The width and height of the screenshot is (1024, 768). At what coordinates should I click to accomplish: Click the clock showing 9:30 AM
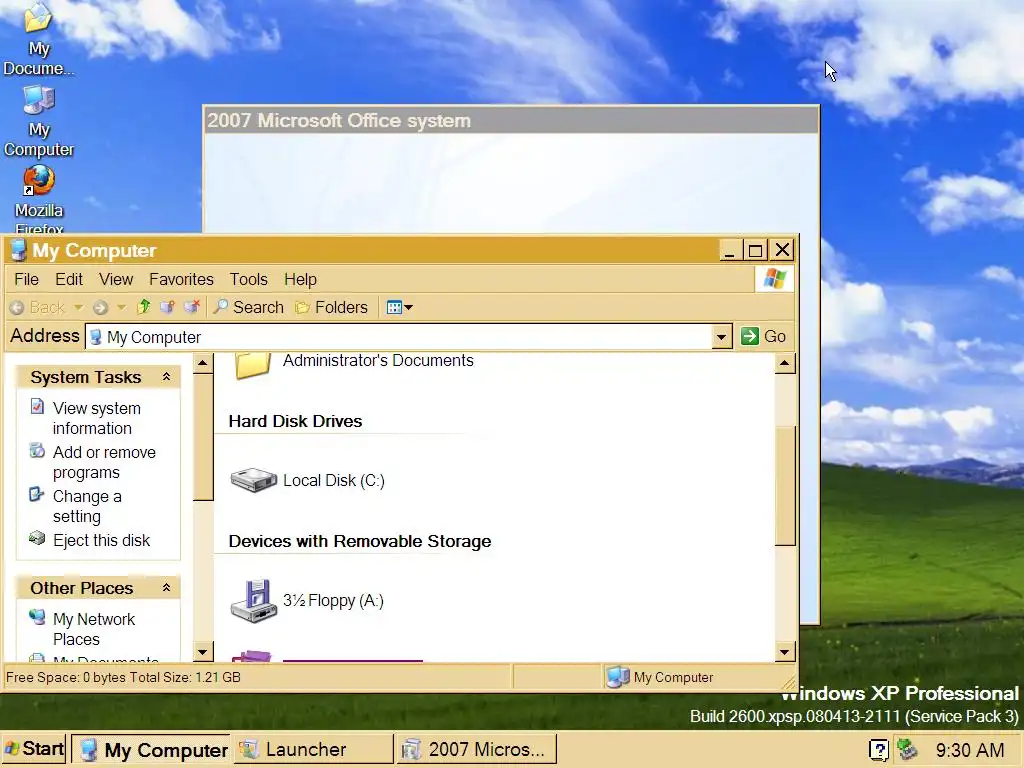point(970,750)
